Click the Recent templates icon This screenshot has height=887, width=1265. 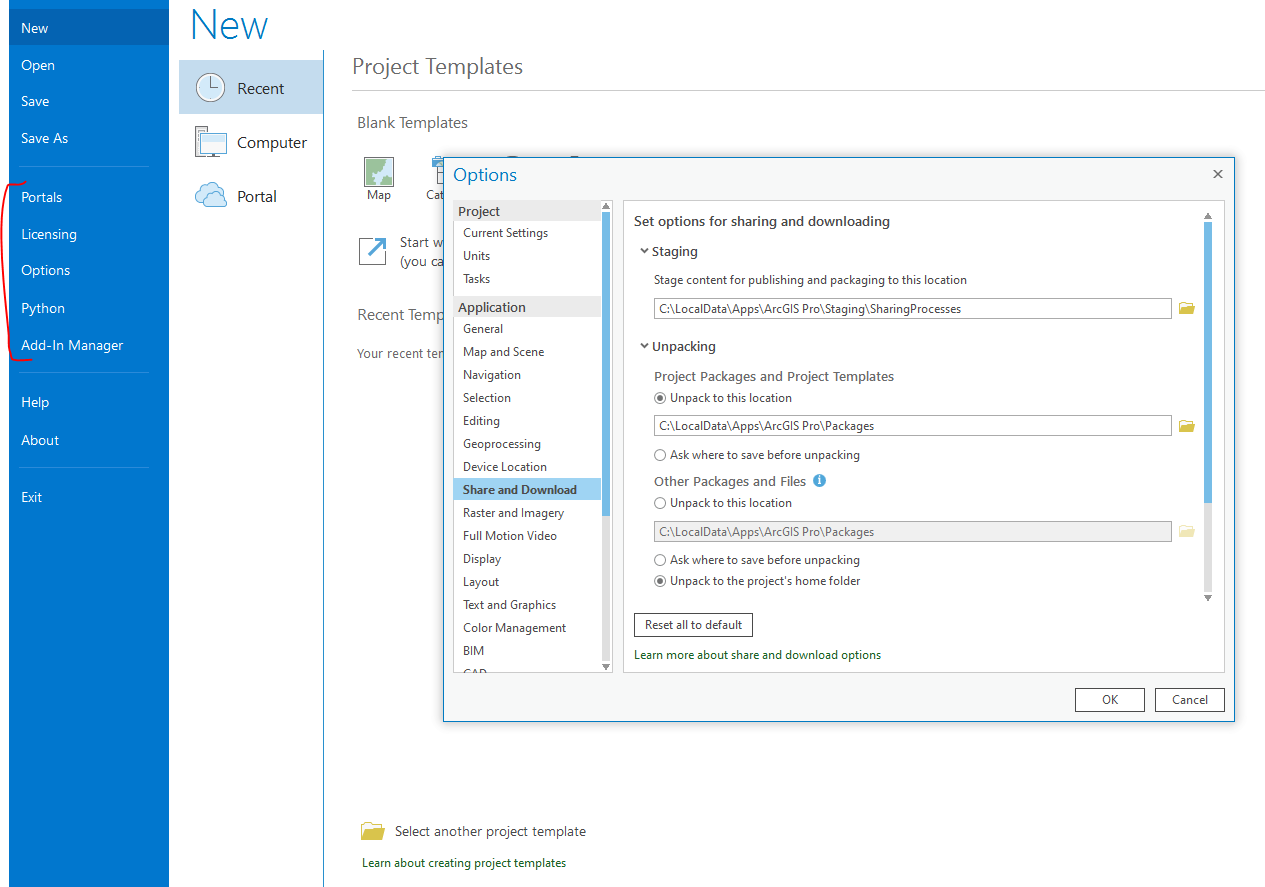(211, 87)
